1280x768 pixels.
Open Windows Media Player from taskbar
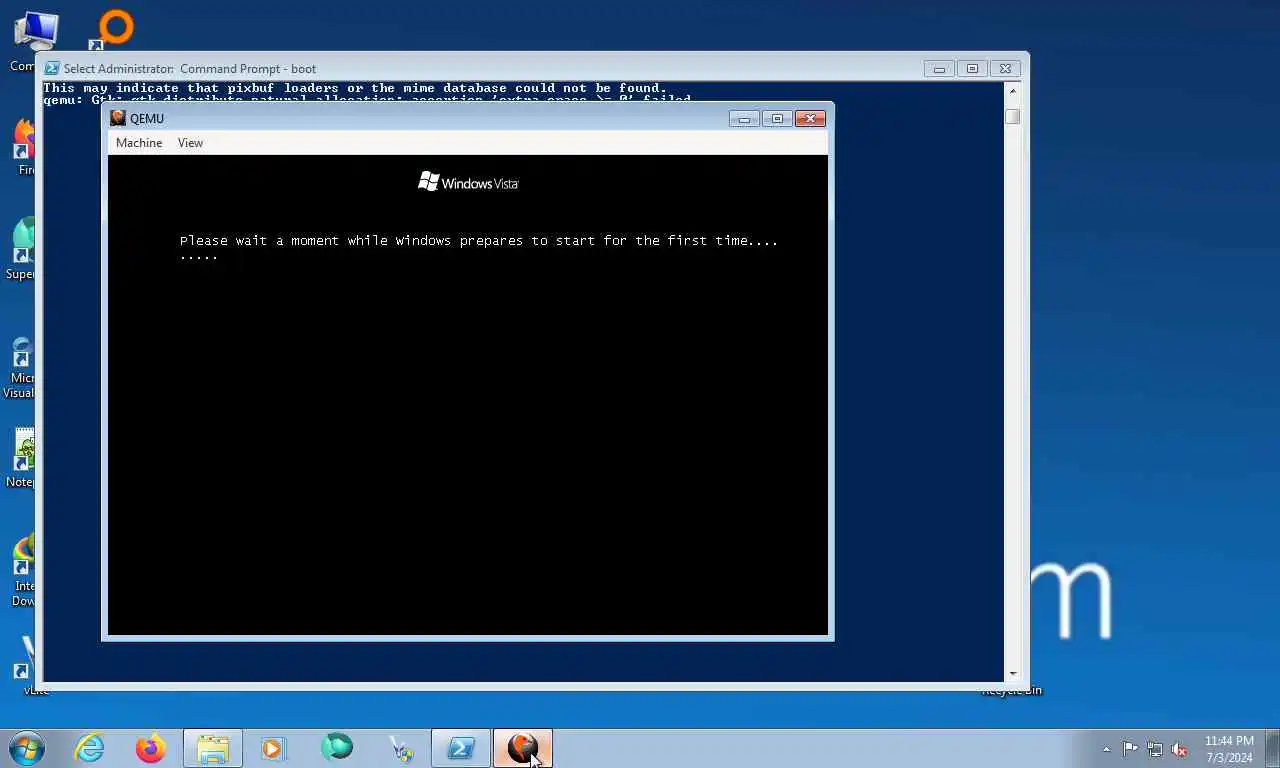coord(274,748)
